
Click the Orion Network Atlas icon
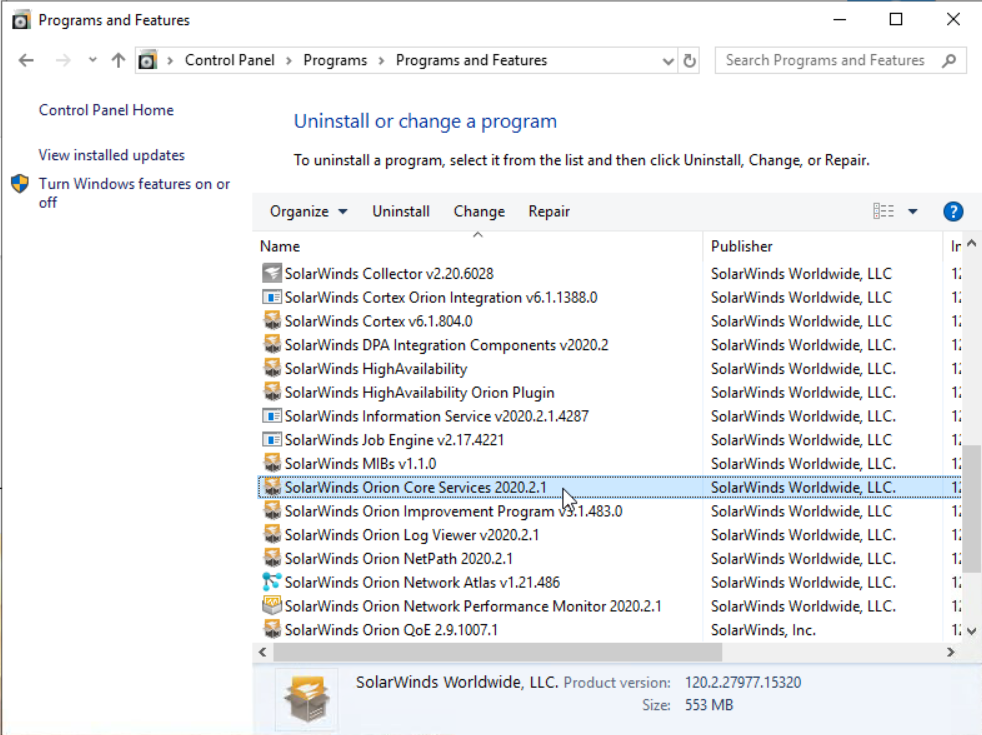271,583
